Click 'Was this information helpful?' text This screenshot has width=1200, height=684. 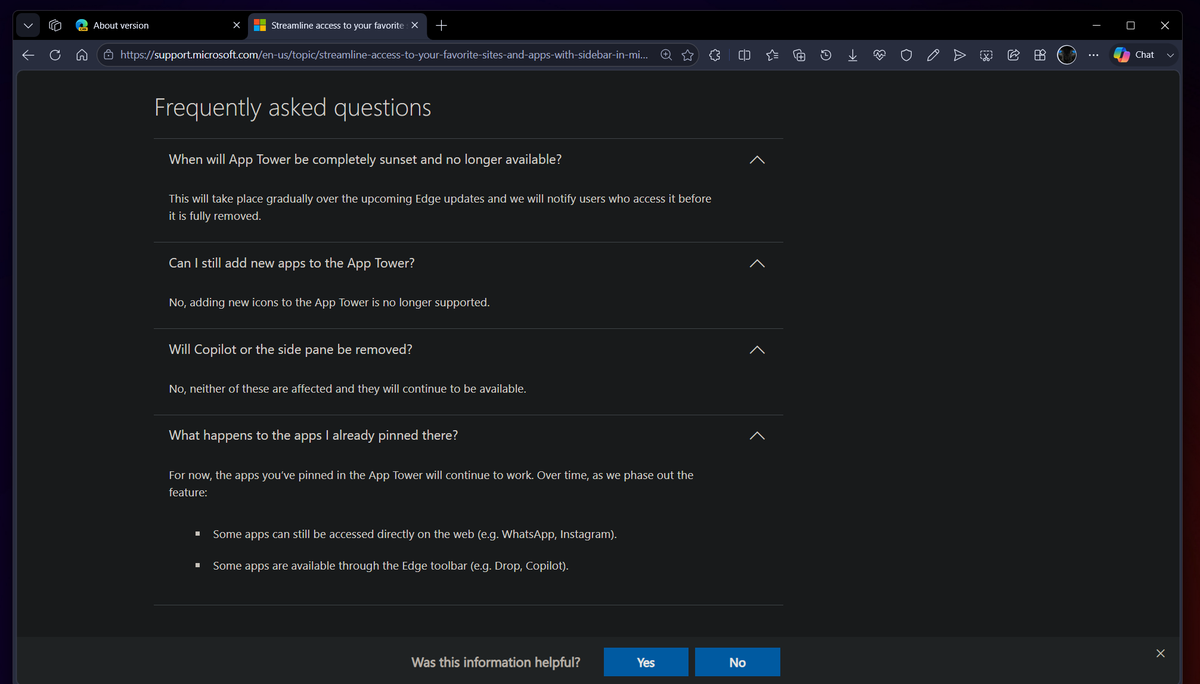pyautogui.click(x=496, y=662)
